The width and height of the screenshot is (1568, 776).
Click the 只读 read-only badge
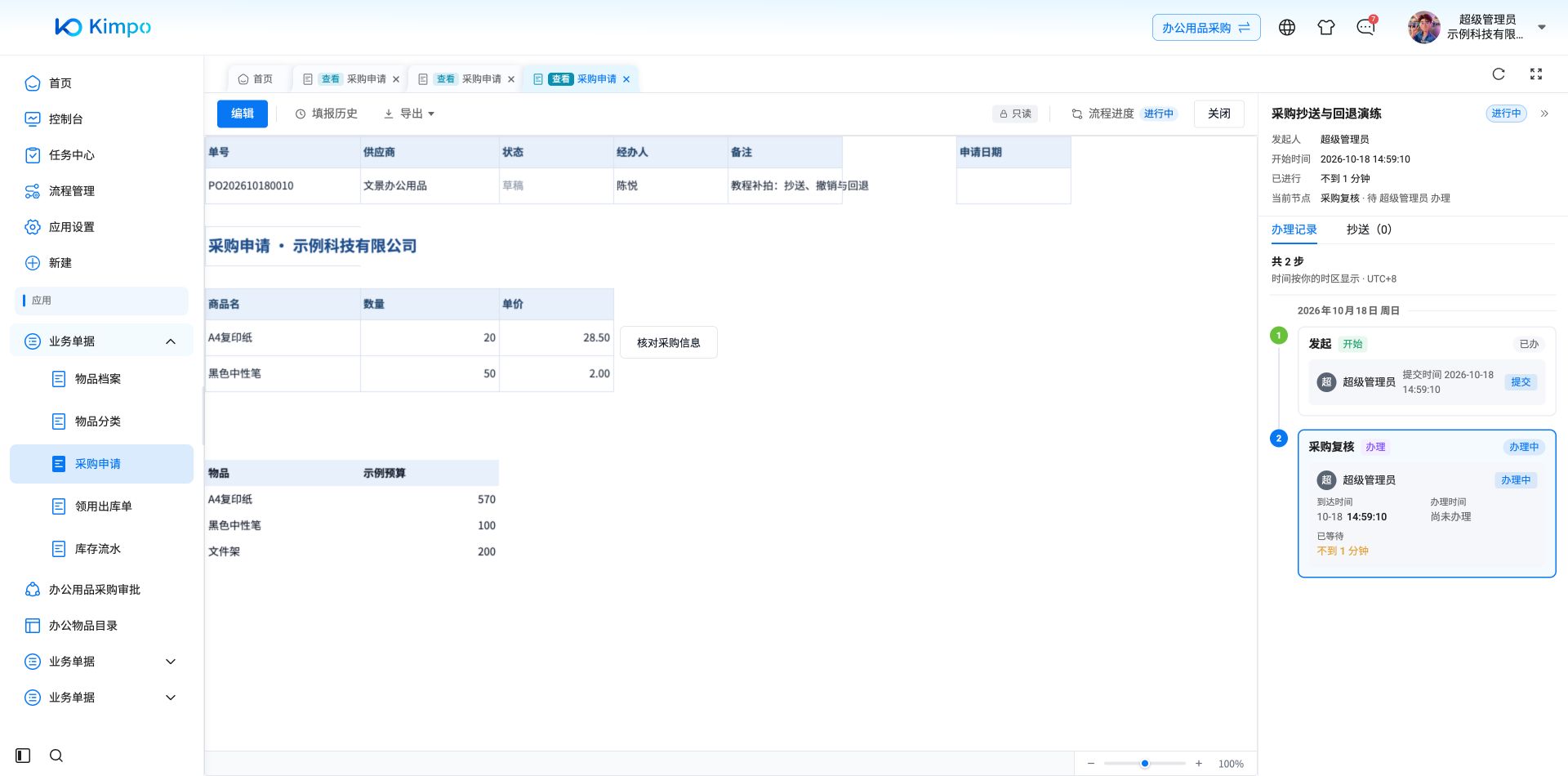pos(1015,114)
